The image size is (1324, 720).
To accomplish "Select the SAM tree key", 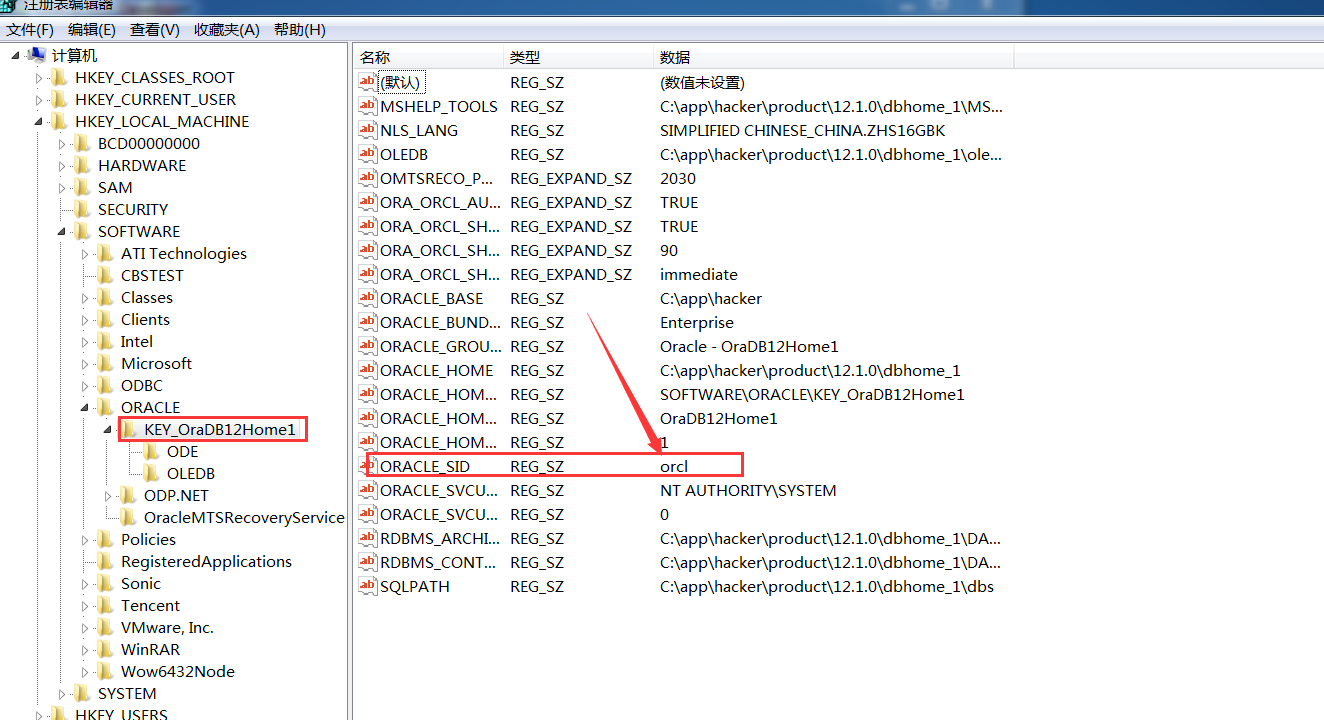I will [x=115, y=187].
